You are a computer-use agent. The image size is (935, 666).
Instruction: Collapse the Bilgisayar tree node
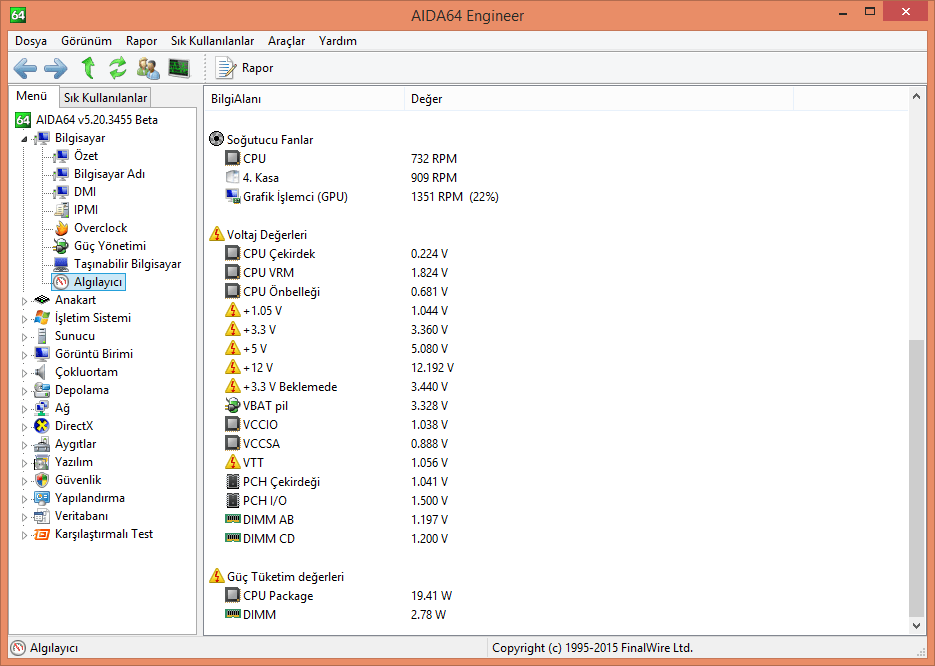click(x=24, y=139)
